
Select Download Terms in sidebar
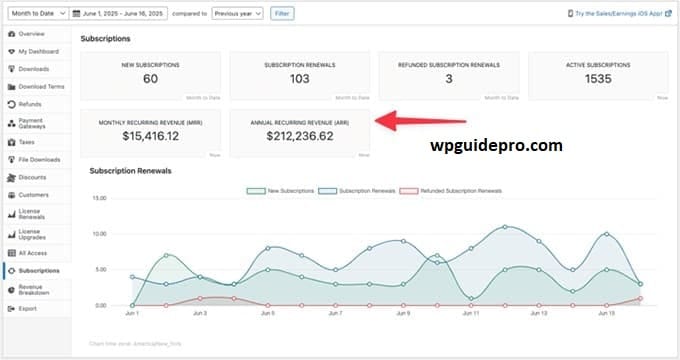point(41,87)
